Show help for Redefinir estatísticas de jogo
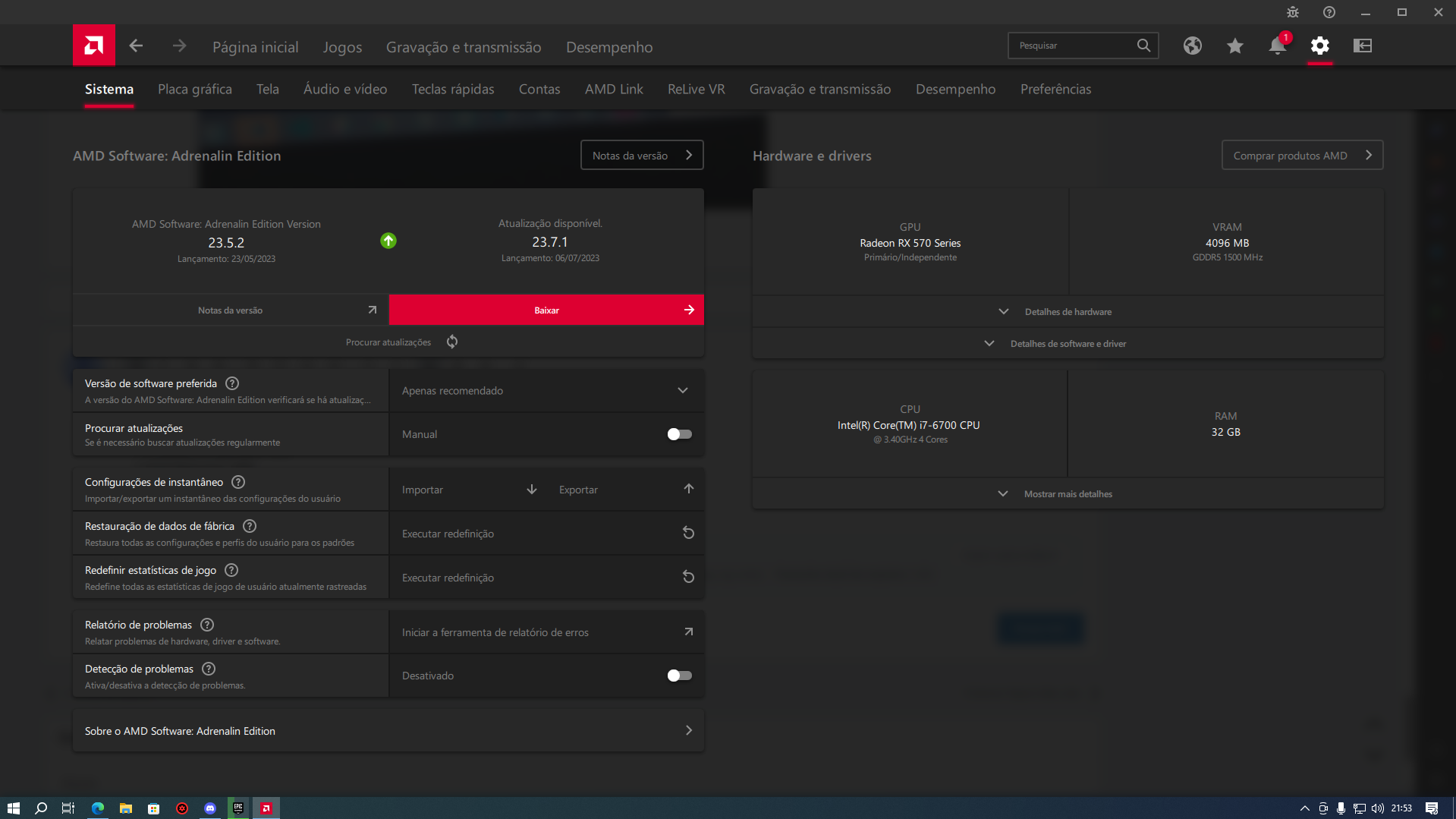Viewport: 1456px width, 819px height. [x=232, y=570]
